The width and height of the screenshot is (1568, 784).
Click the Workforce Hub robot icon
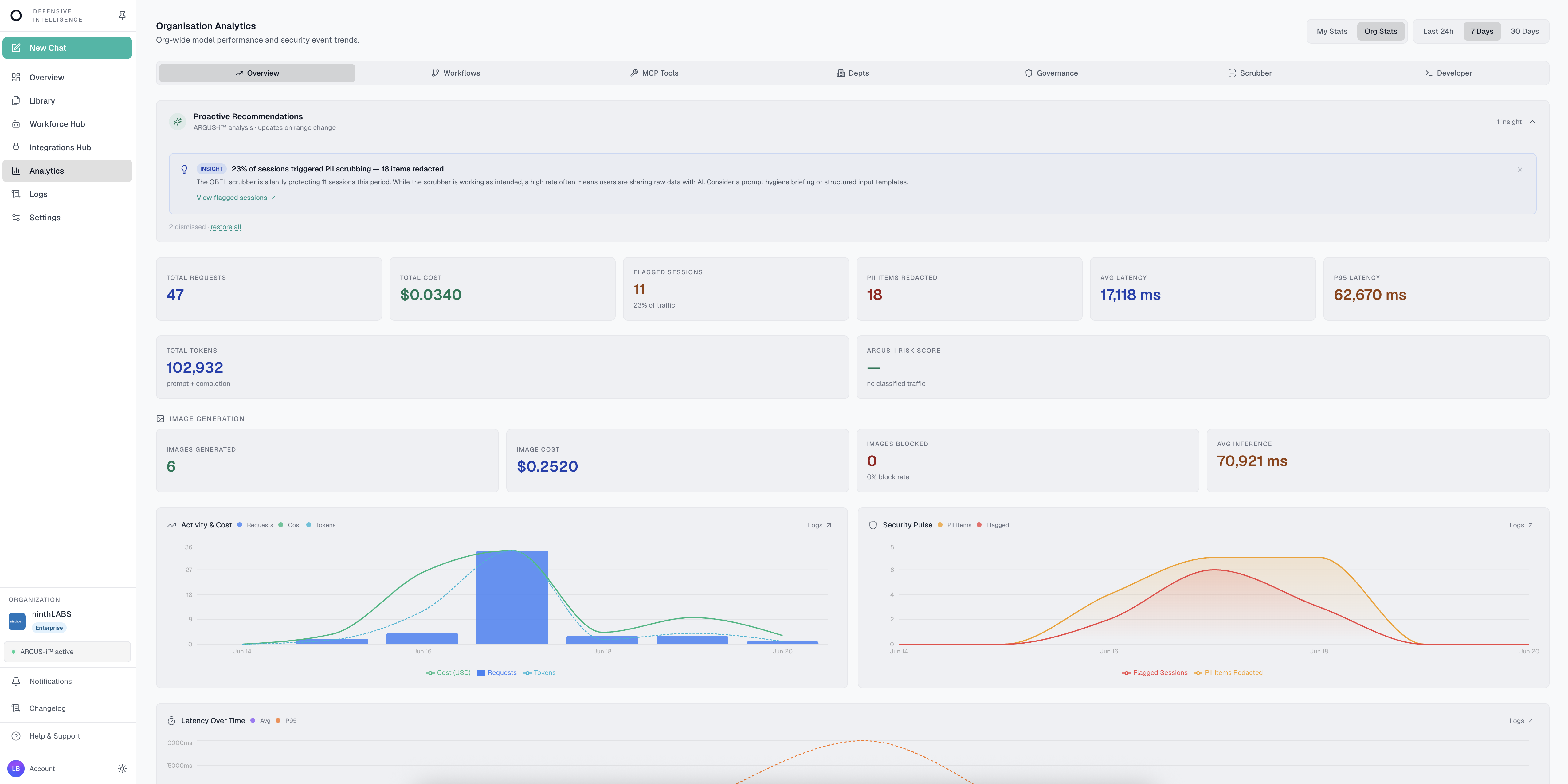tap(16, 124)
